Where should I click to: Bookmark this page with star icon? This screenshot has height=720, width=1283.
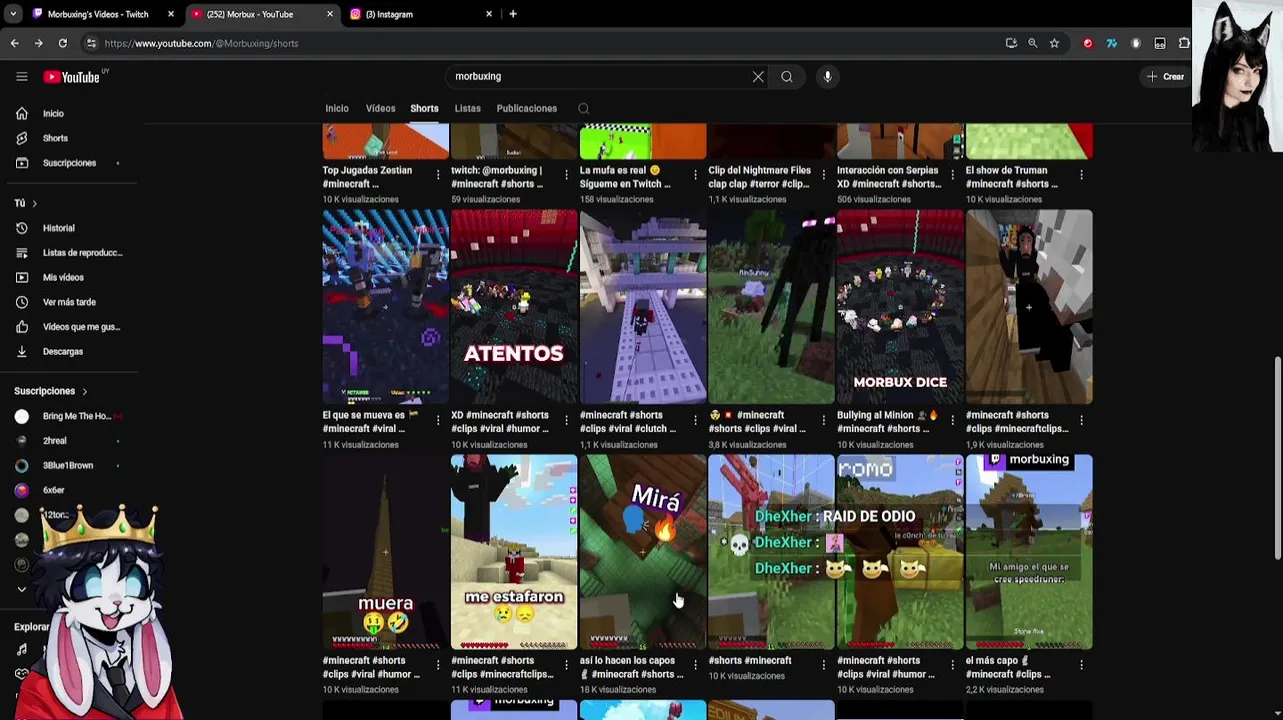(x=1054, y=43)
